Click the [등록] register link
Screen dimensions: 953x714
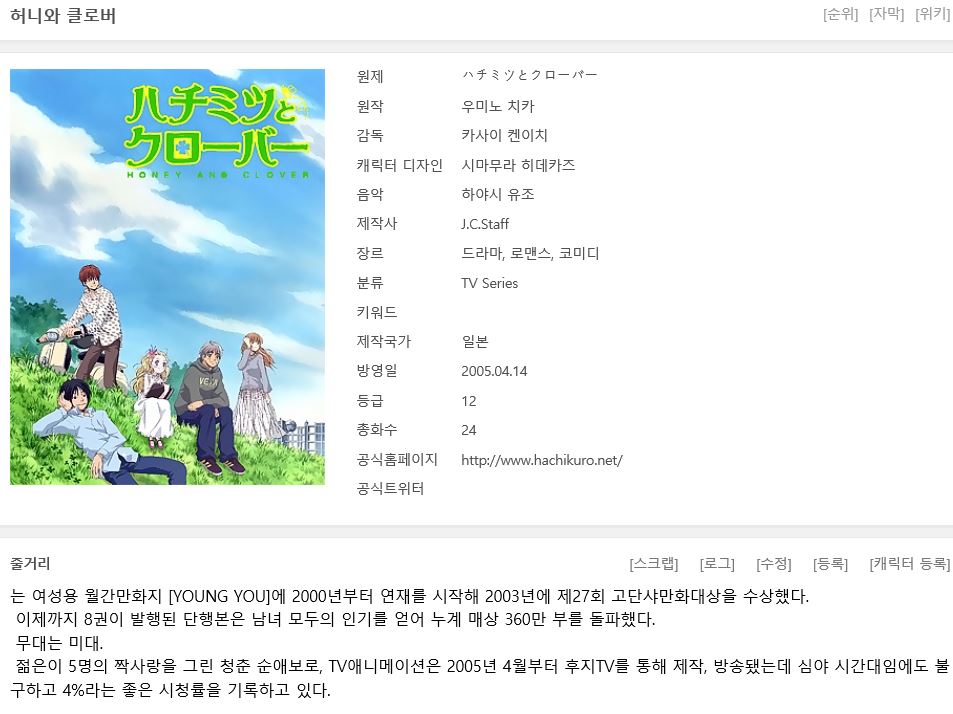pos(830,564)
